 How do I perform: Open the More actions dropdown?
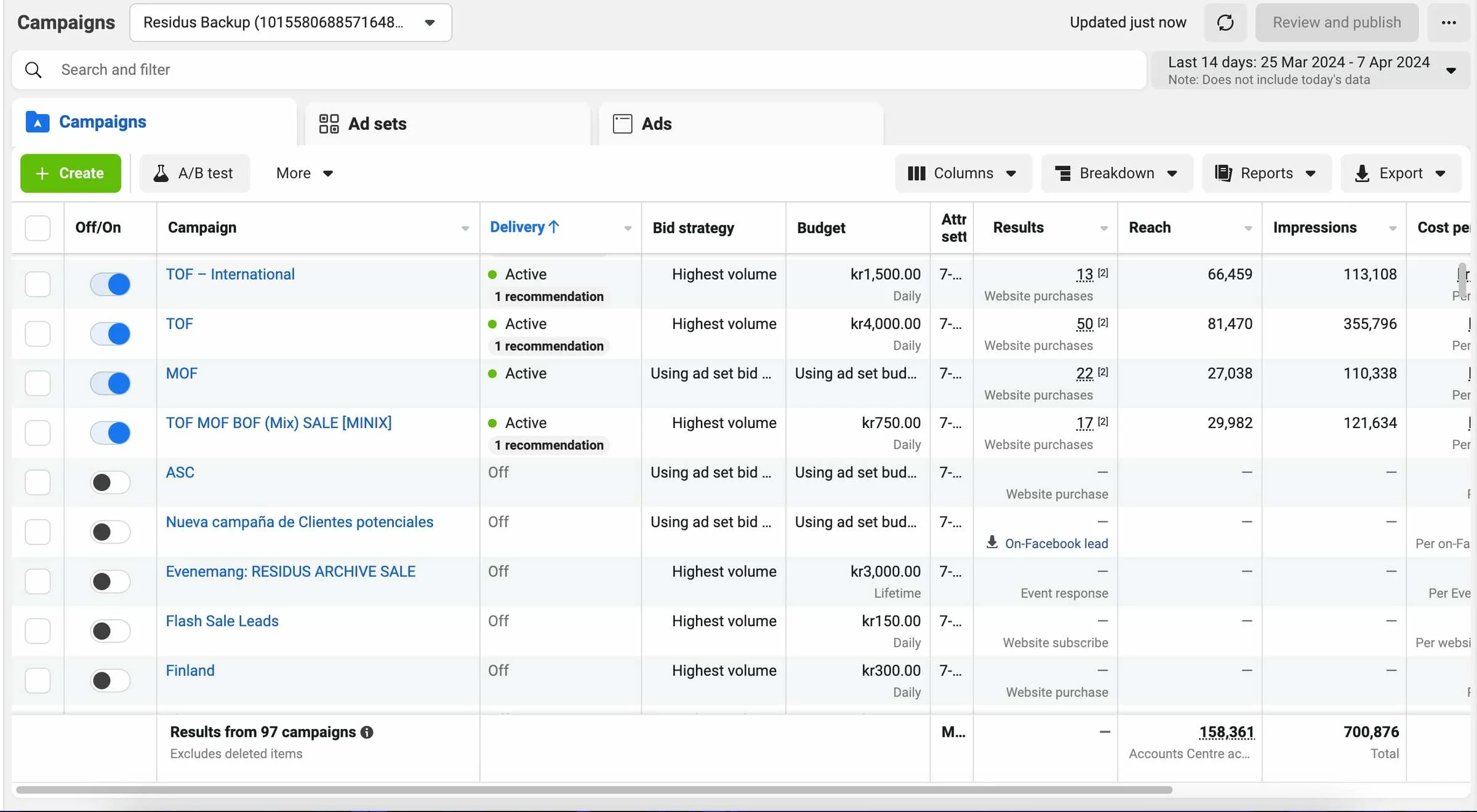(x=303, y=173)
